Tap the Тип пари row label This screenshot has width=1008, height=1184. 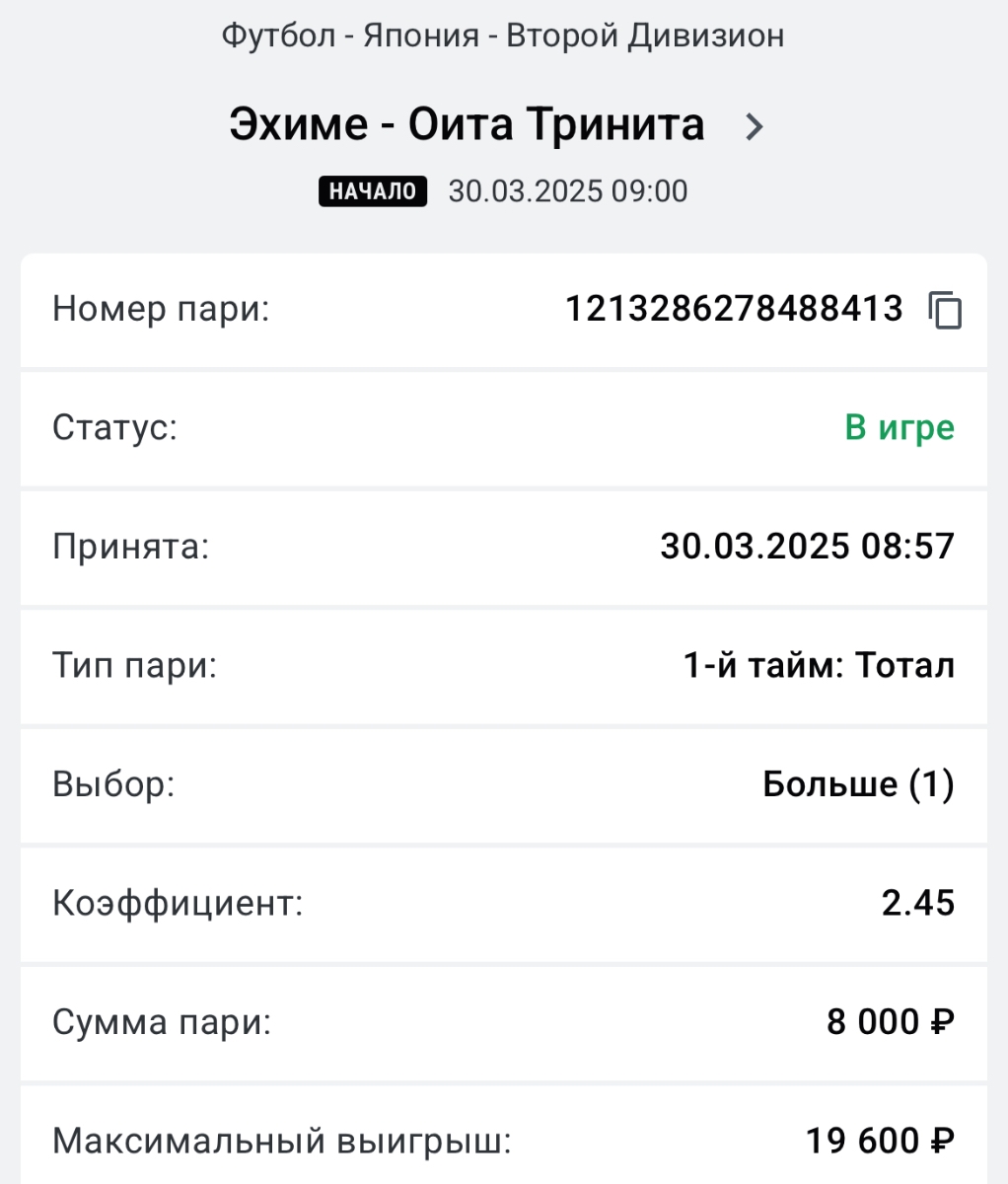(134, 666)
